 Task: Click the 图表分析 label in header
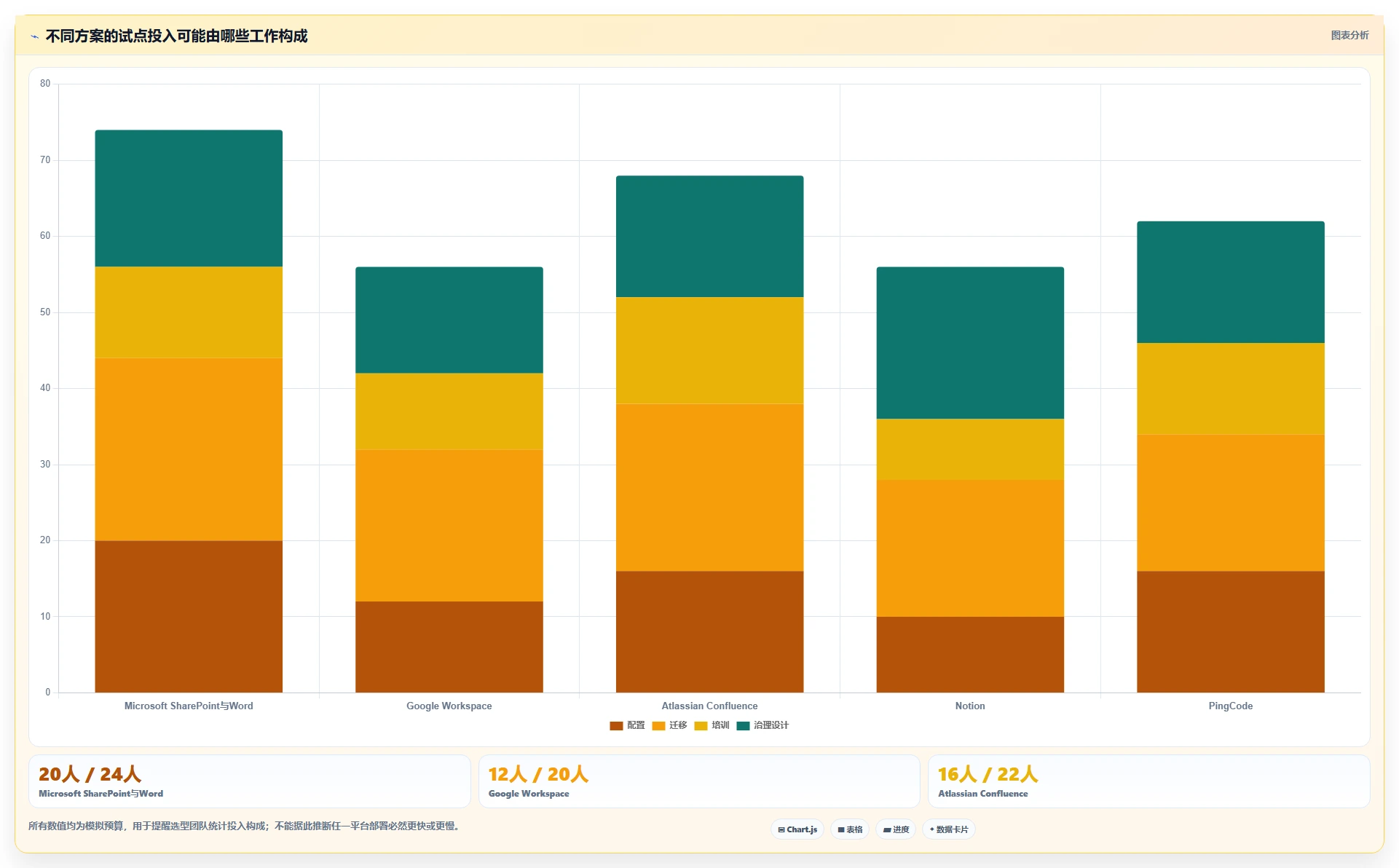click(x=1349, y=35)
